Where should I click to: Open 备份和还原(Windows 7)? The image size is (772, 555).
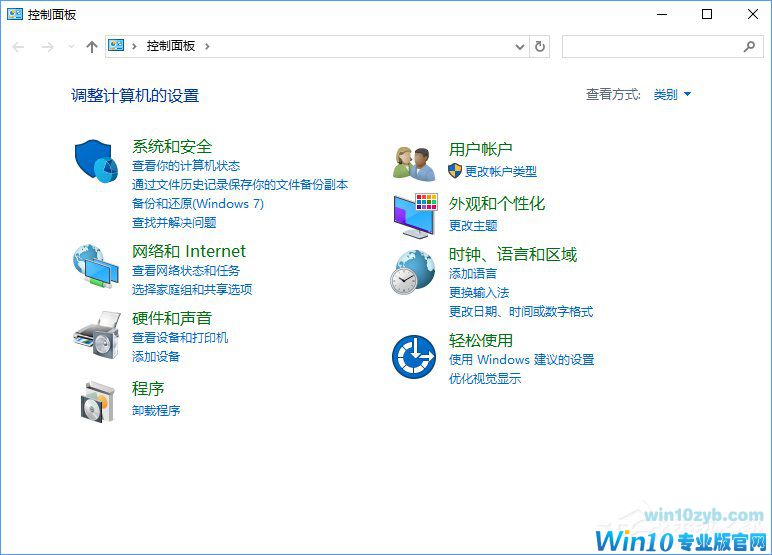198,203
